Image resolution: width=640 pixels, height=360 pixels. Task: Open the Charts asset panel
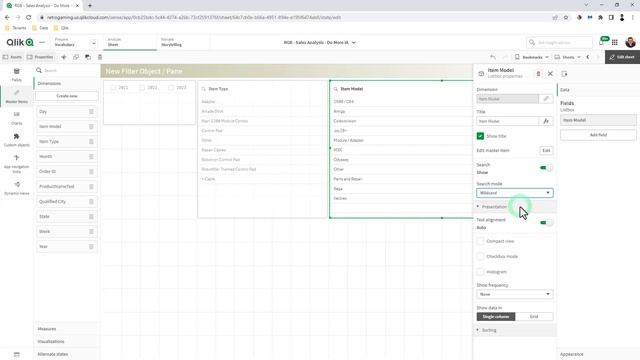click(16, 118)
